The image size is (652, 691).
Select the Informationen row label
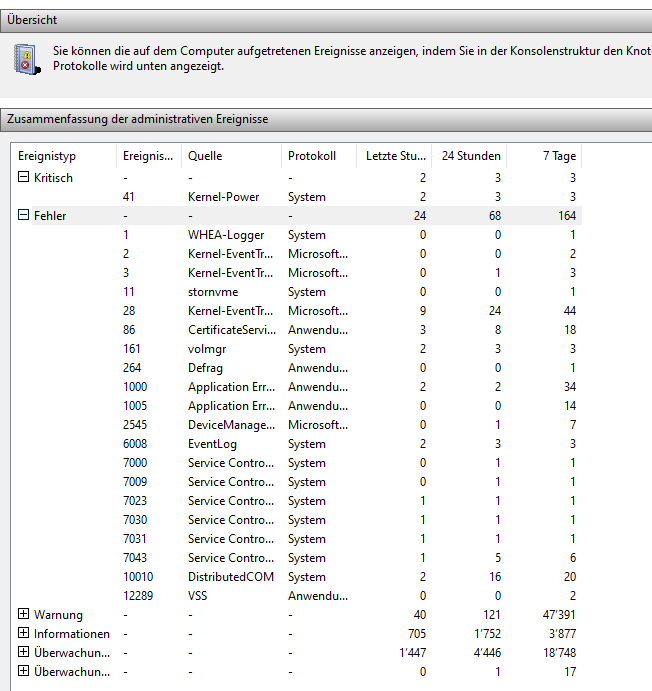coord(72,634)
